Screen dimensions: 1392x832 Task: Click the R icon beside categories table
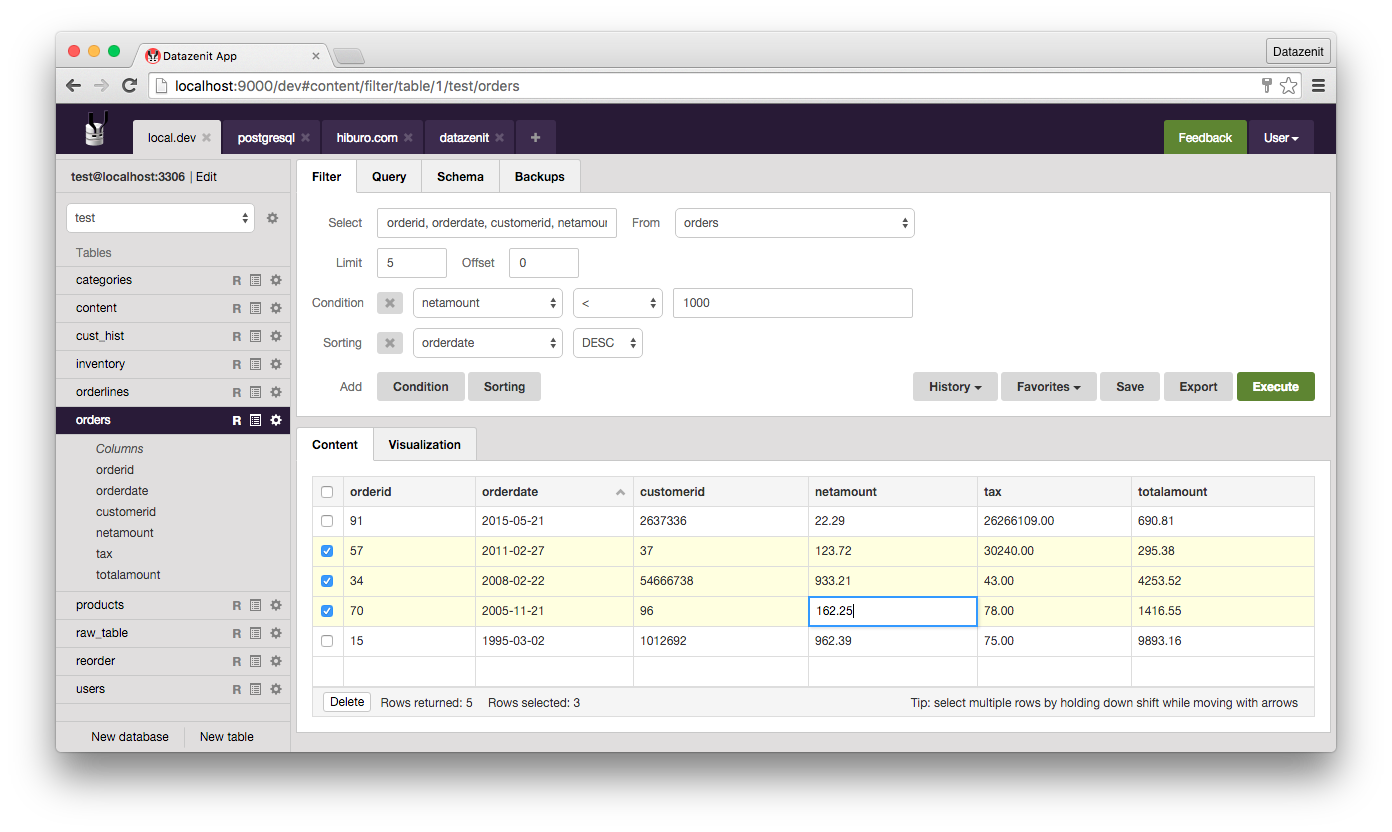(x=237, y=280)
